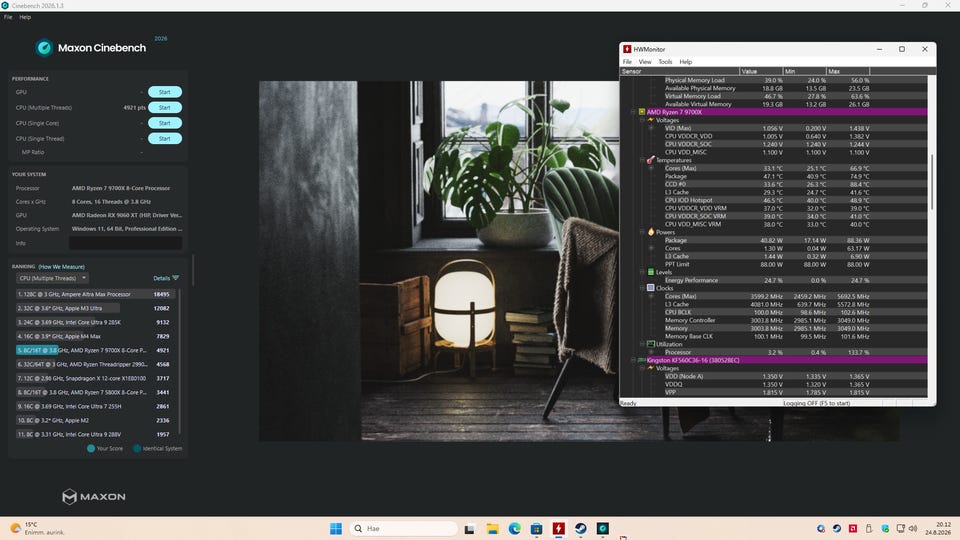The width and height of the screenshot is (960, 540).
Task: Click the Kingston Voltages lightning icon
Action: coord(651,368)
